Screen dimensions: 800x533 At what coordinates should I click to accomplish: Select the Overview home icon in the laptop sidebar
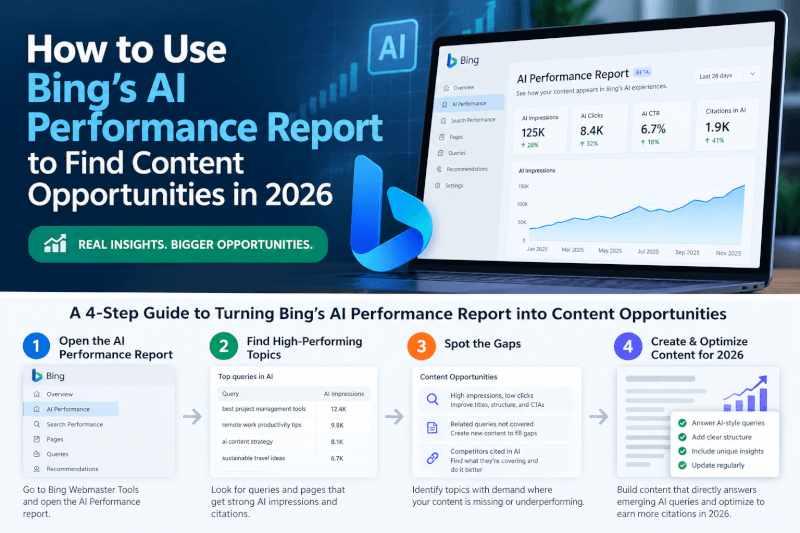446,88
